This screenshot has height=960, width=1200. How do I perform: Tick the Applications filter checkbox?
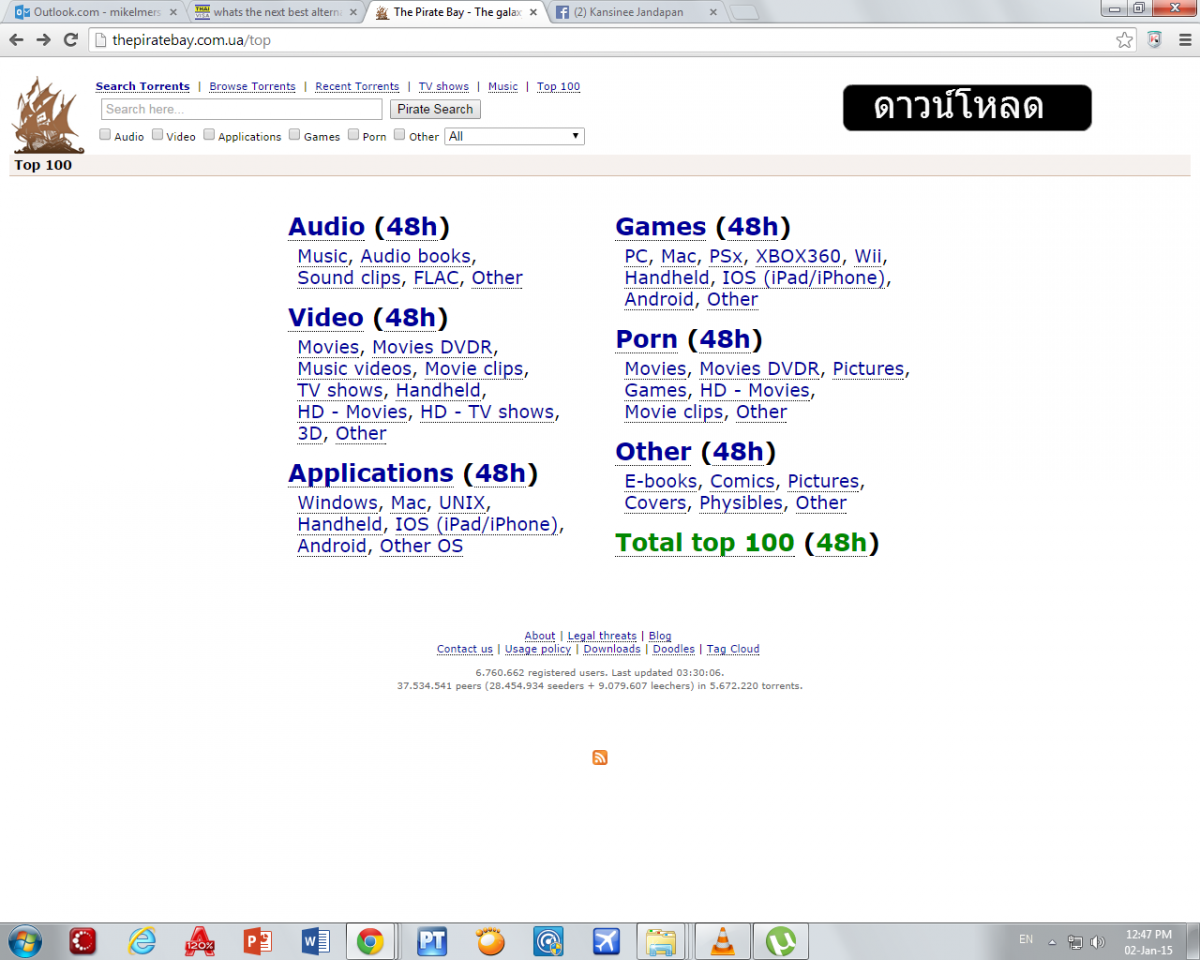point(209,135)
